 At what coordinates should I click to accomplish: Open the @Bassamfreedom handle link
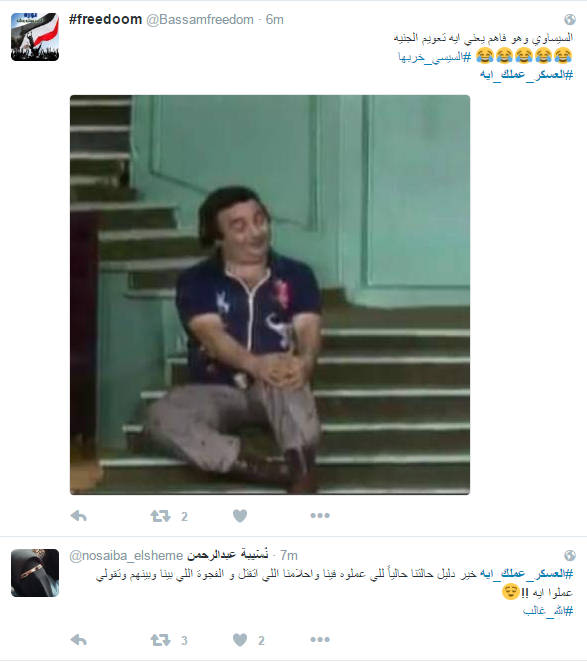click(200, 20)
